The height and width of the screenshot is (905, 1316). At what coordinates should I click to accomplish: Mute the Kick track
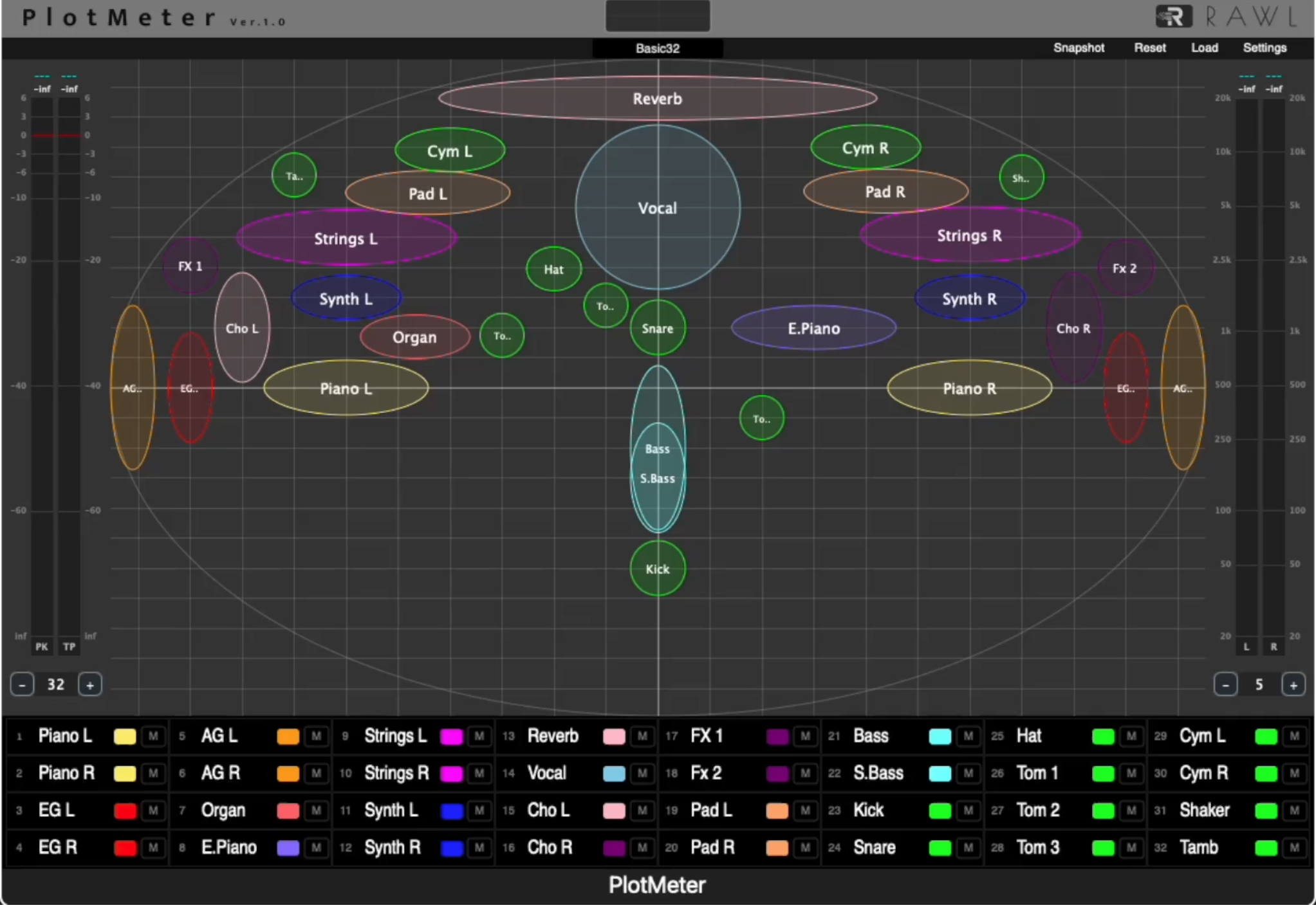[x=968, y=810]
